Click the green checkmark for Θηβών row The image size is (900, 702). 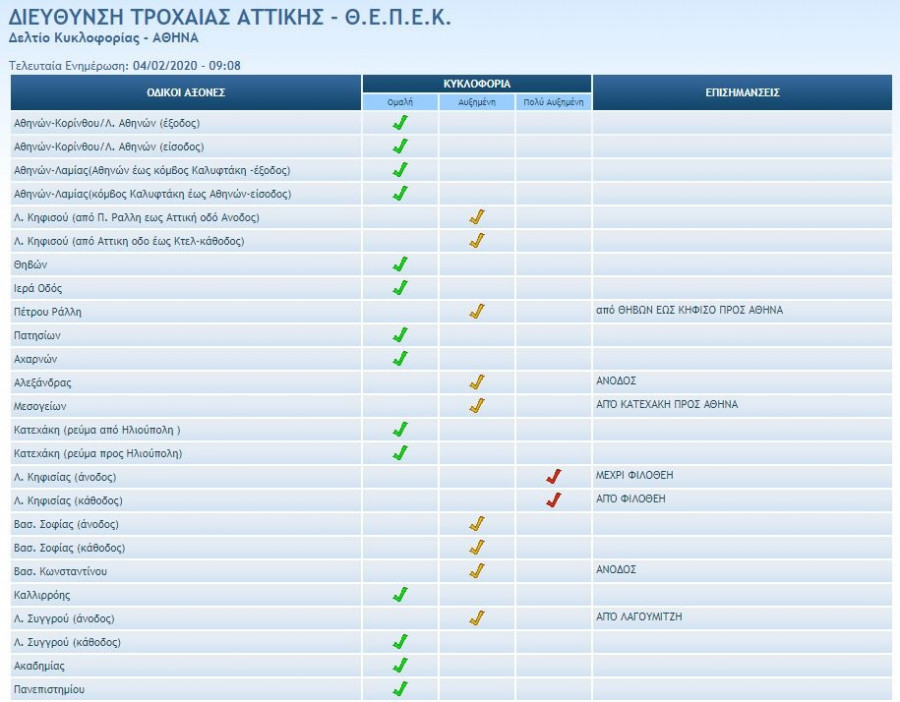400,264
